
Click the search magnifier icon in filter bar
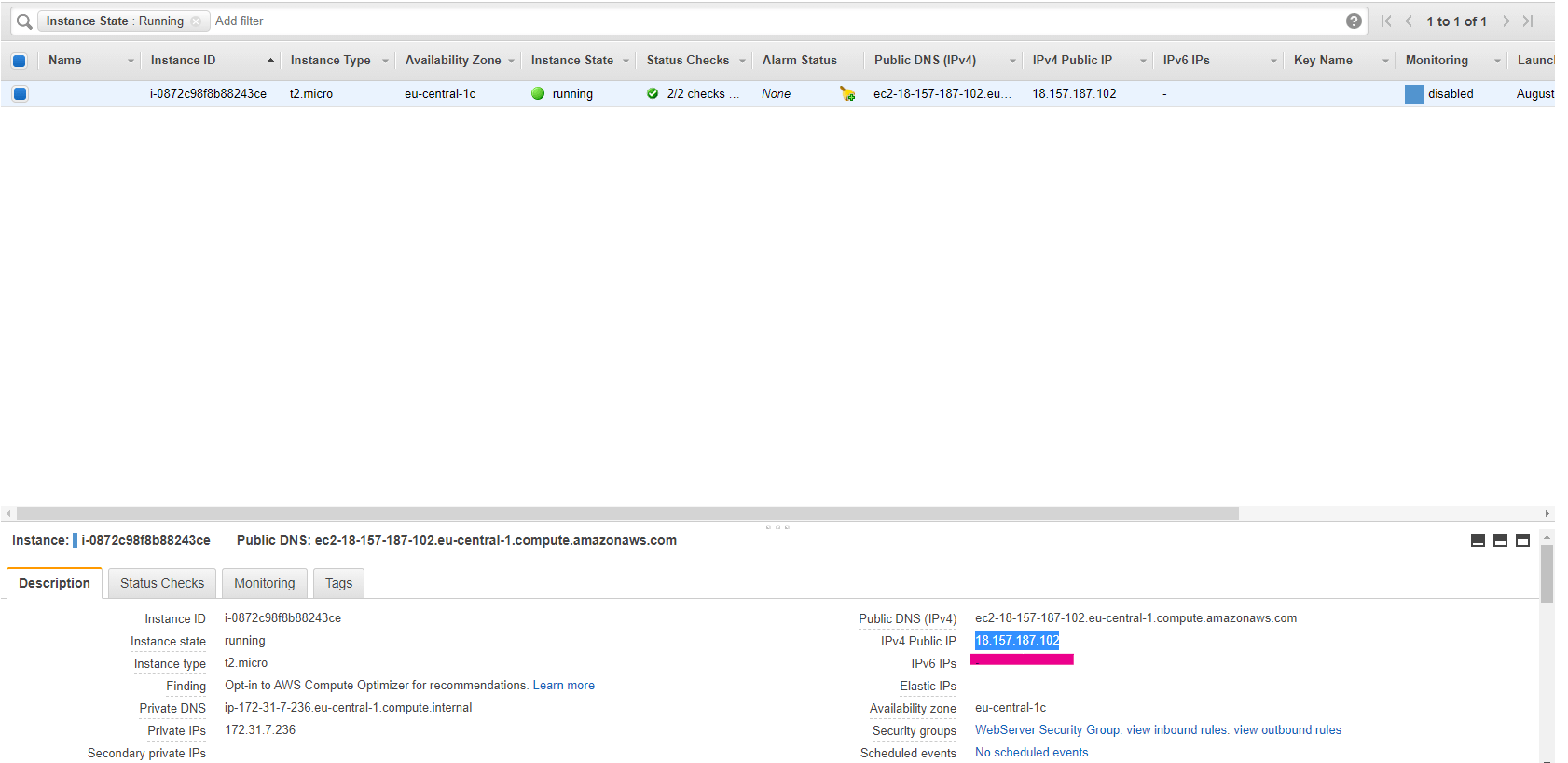click(x=24, y=21)
